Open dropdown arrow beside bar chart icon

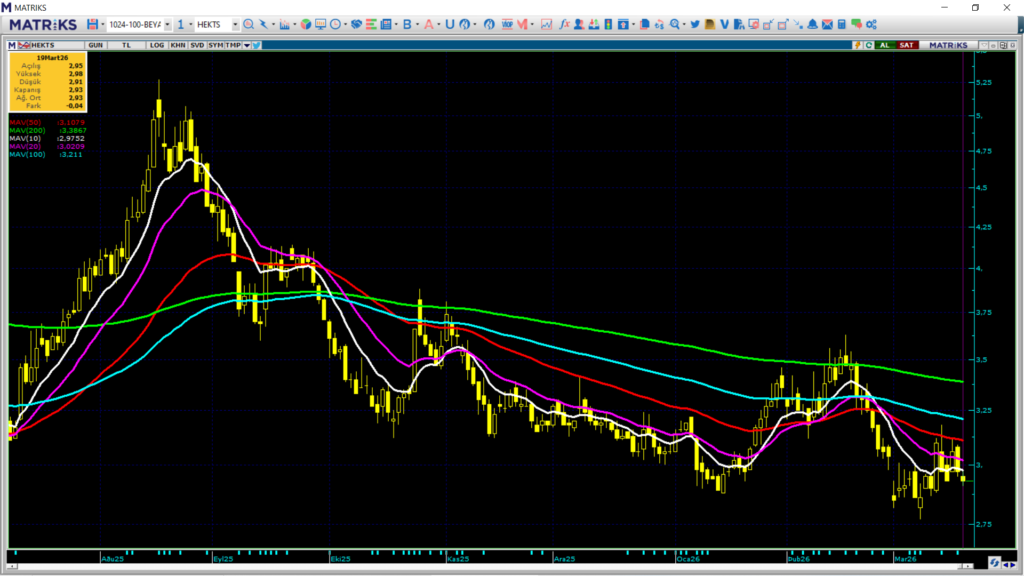click(x=295, y=25)
